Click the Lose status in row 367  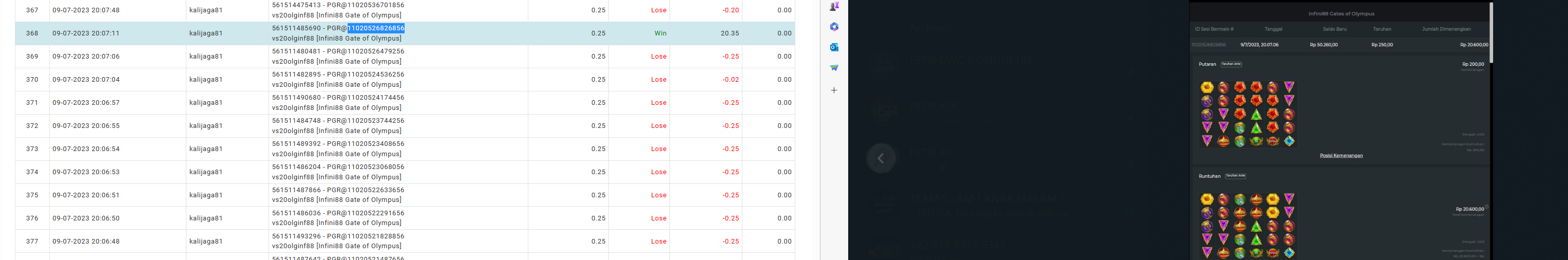point(659,10)
